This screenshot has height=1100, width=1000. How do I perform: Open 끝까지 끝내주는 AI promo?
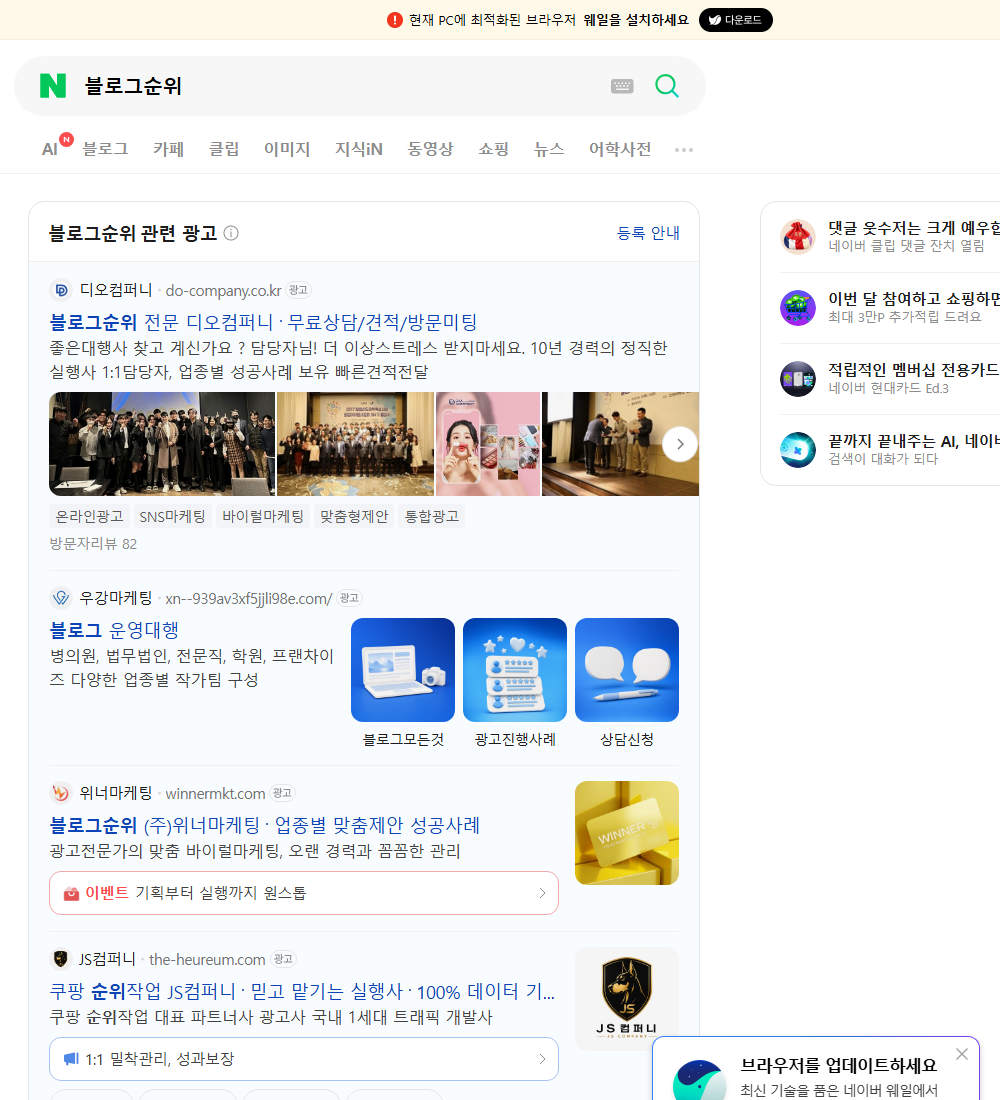point(914,441)
